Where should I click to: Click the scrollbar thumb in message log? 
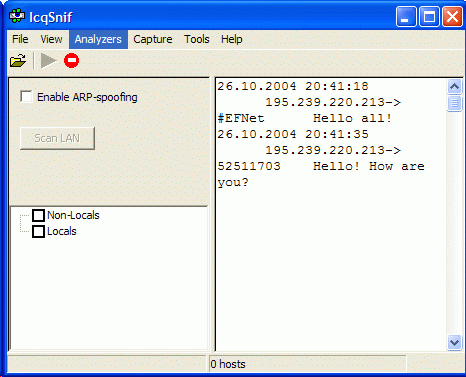[454, 103]
